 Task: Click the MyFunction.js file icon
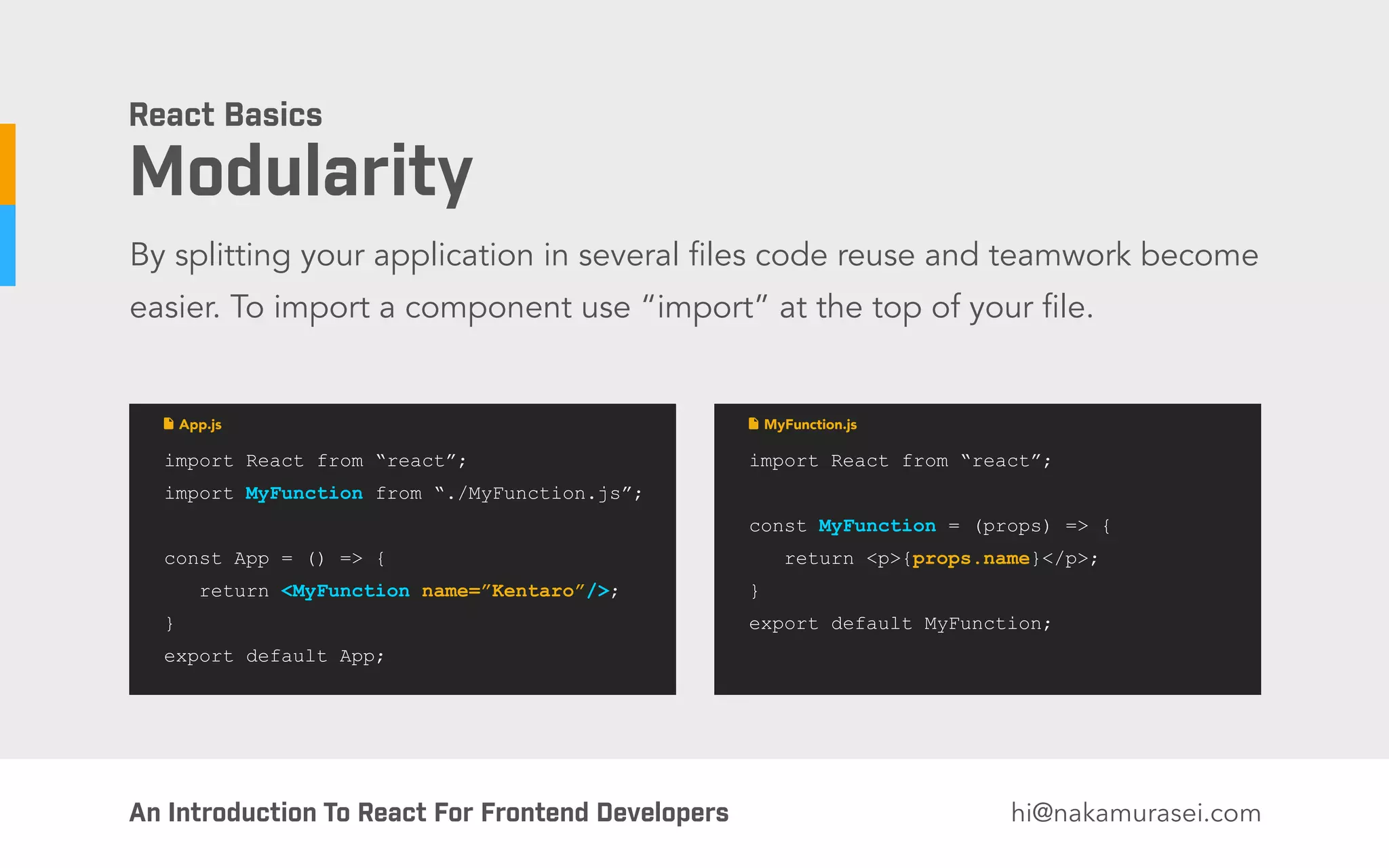pos(753,424)
